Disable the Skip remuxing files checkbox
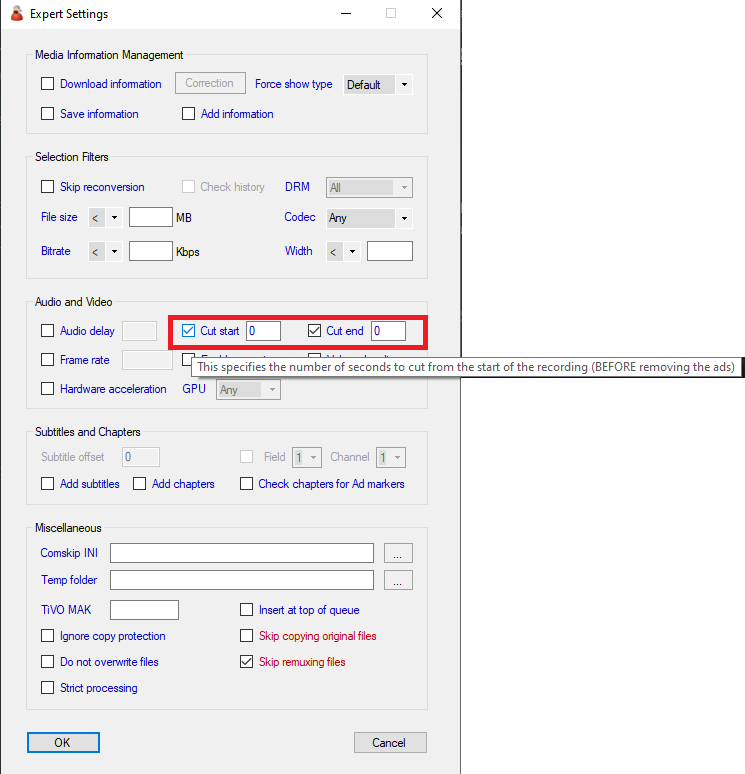745x774 pixels. (247, 662)
